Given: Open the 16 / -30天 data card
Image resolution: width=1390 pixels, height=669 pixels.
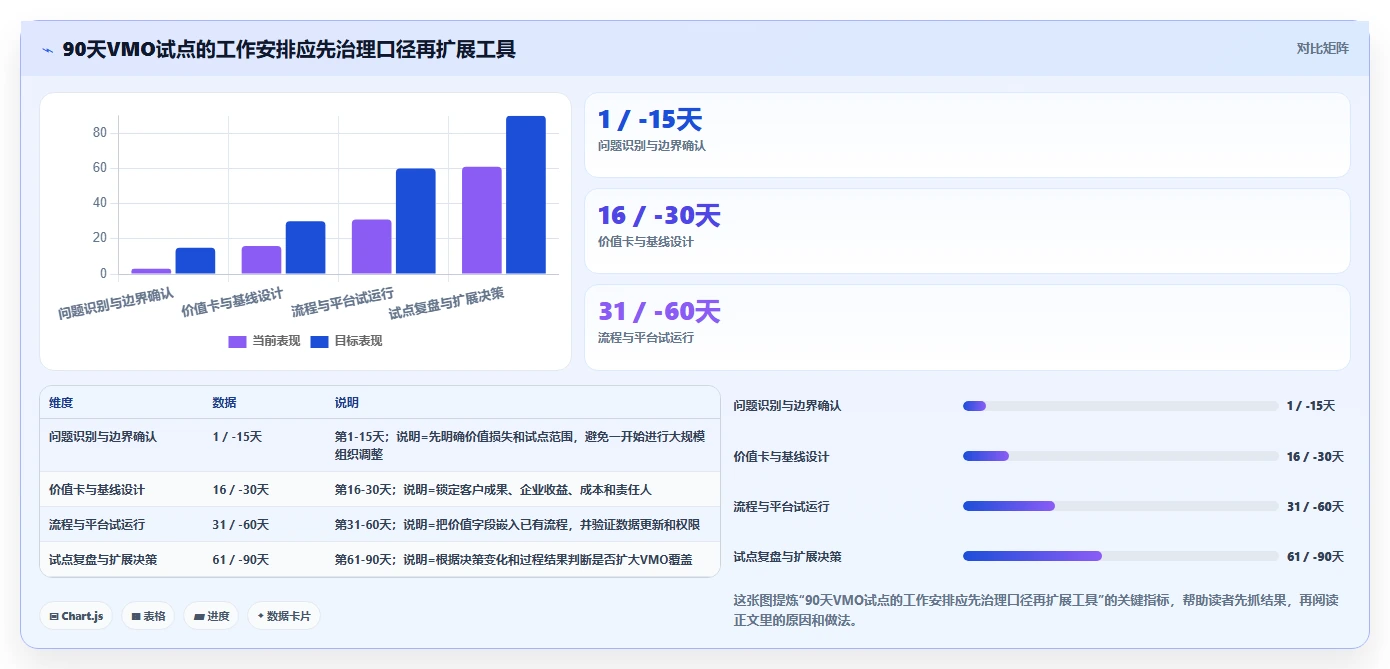Looking at the screenshot, I should pyautogui.click(x=967, y=231).
